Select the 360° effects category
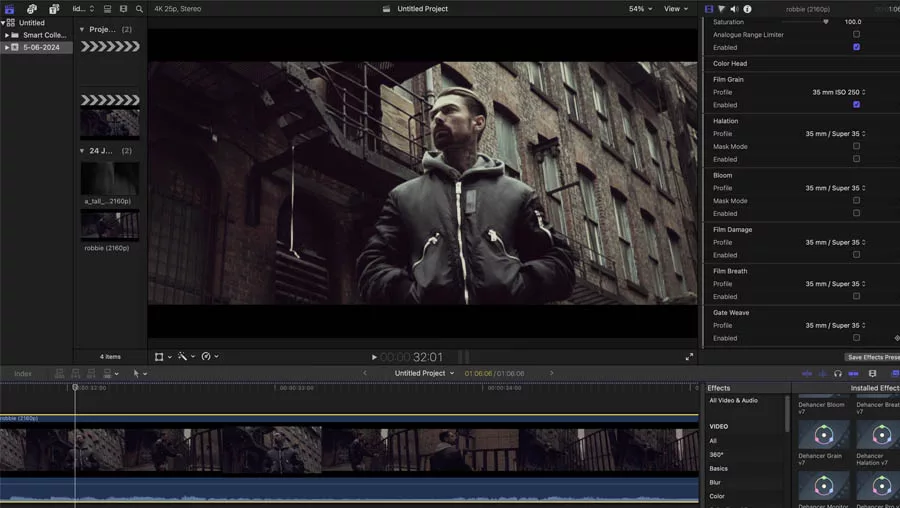 (716, 455)
